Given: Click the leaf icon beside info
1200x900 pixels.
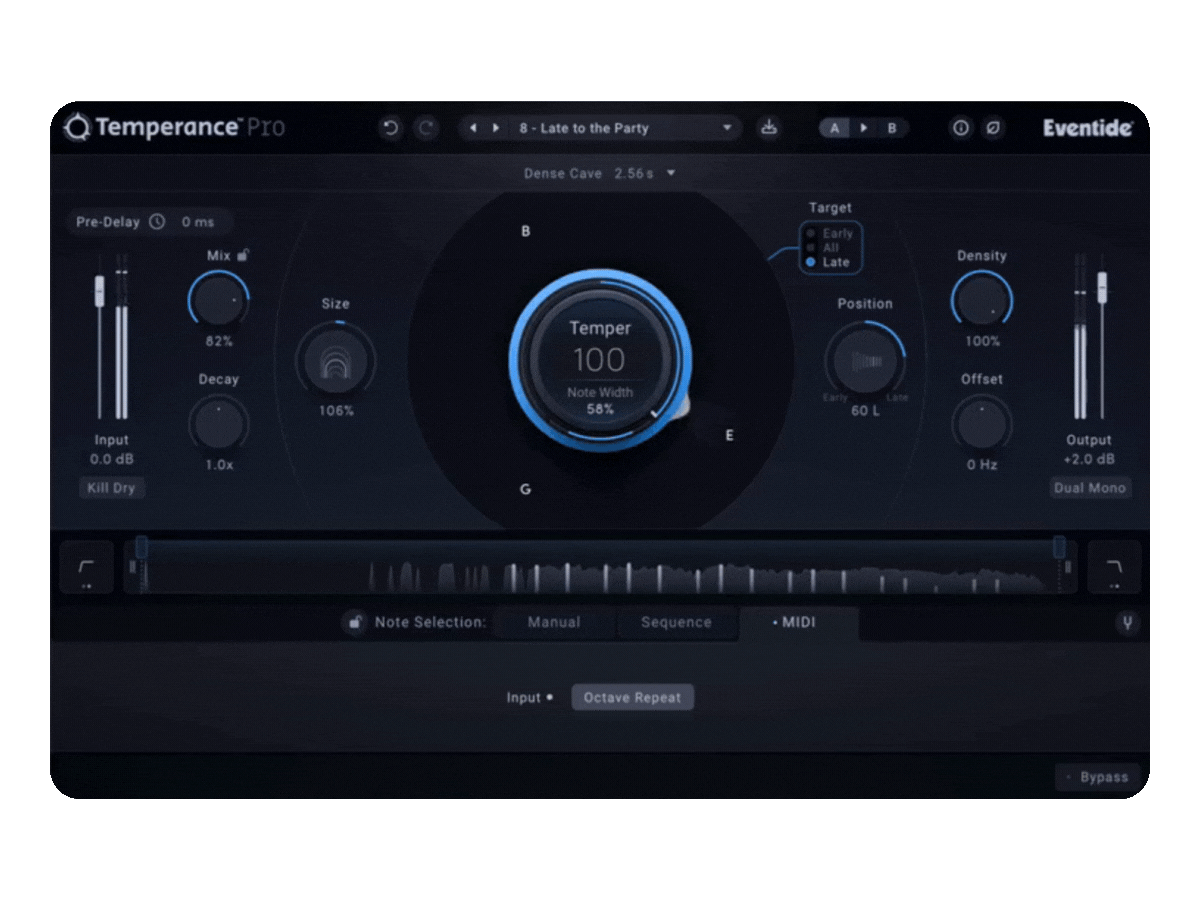Looking at the screenshot, I should click(993, 128).
